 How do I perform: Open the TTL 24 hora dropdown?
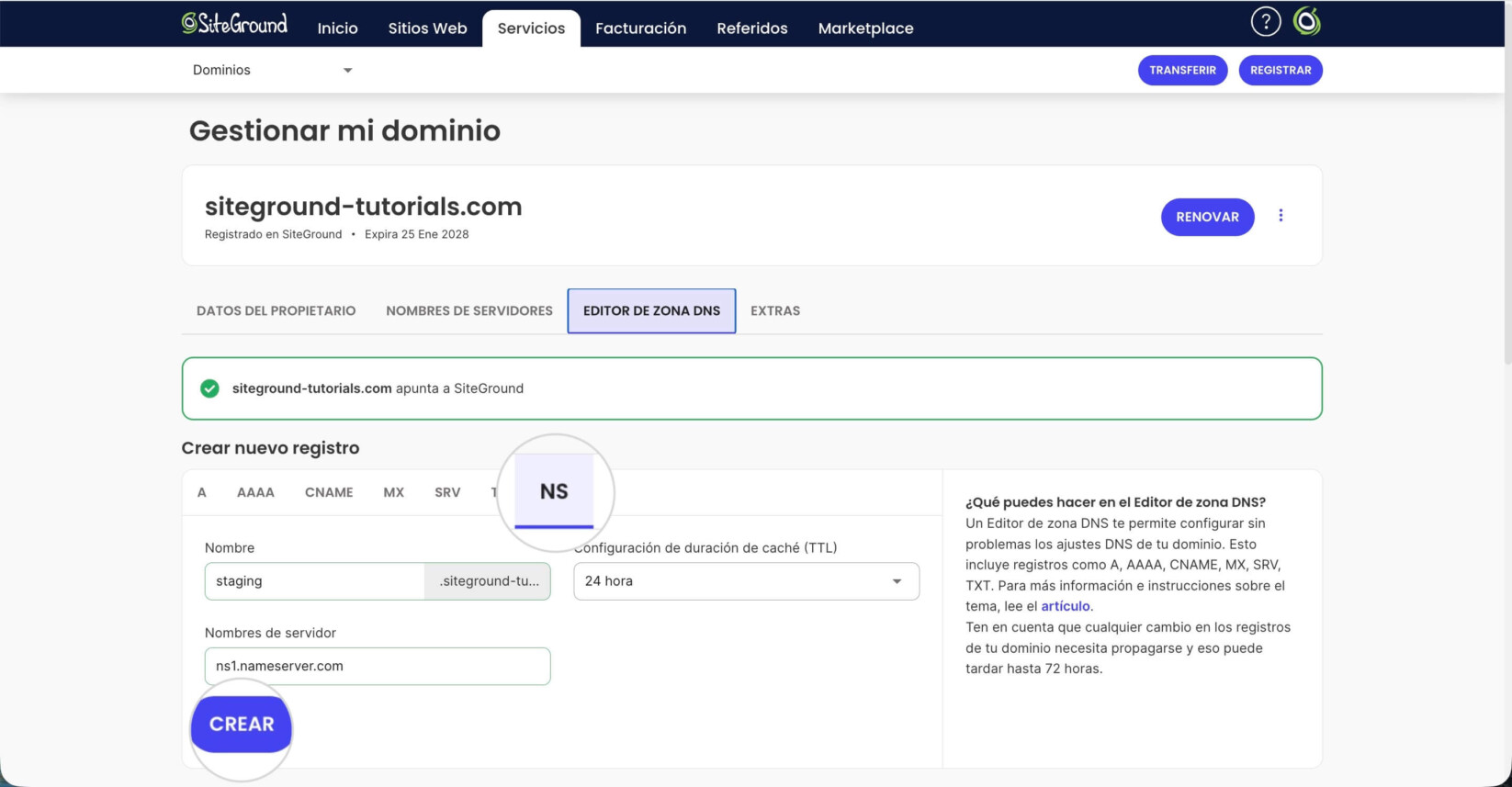746,581
